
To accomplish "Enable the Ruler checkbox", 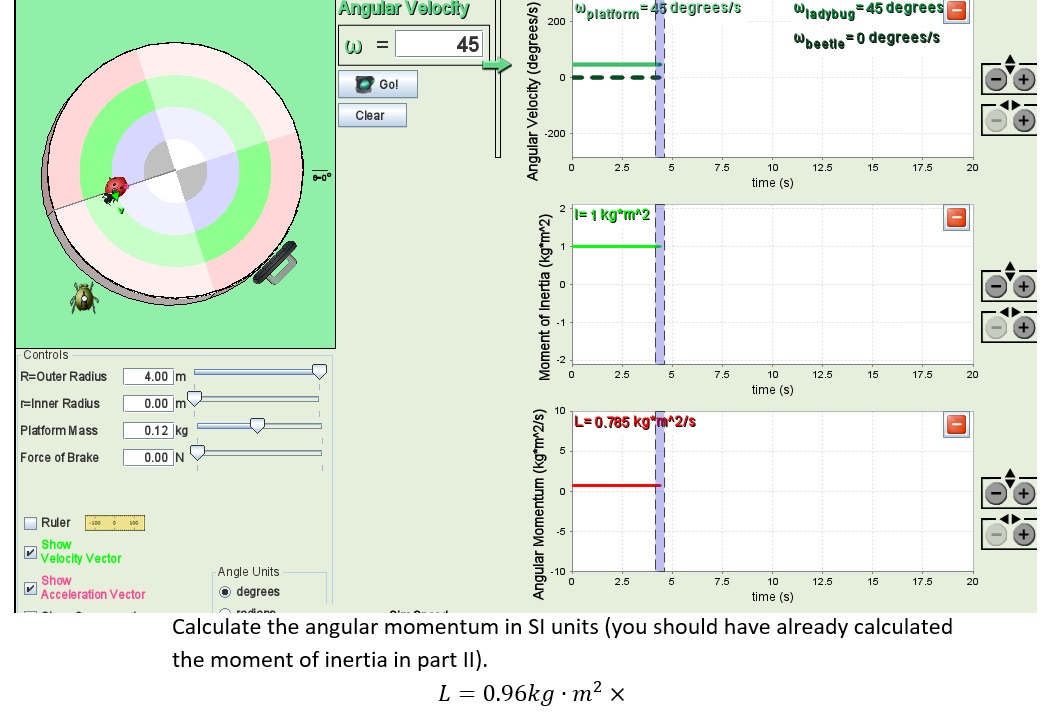I will (x=31, y=522).
